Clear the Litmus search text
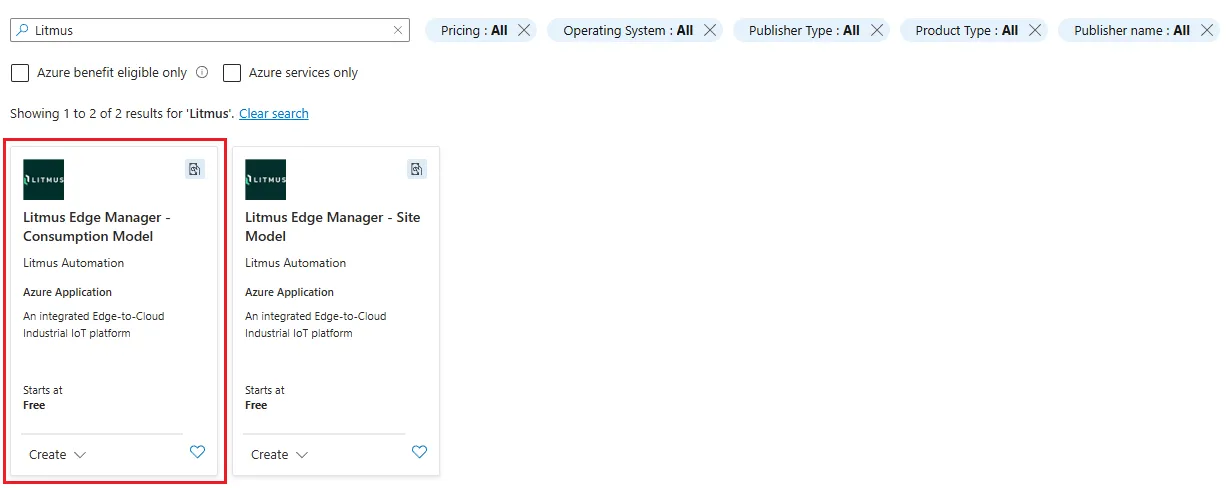1228x488 pixels. [x=398, y=30]
